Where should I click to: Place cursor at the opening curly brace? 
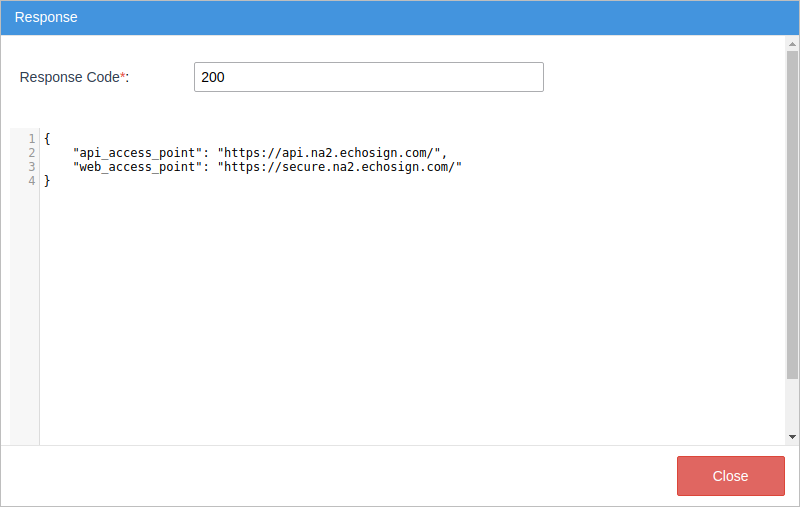pos(47,139)
